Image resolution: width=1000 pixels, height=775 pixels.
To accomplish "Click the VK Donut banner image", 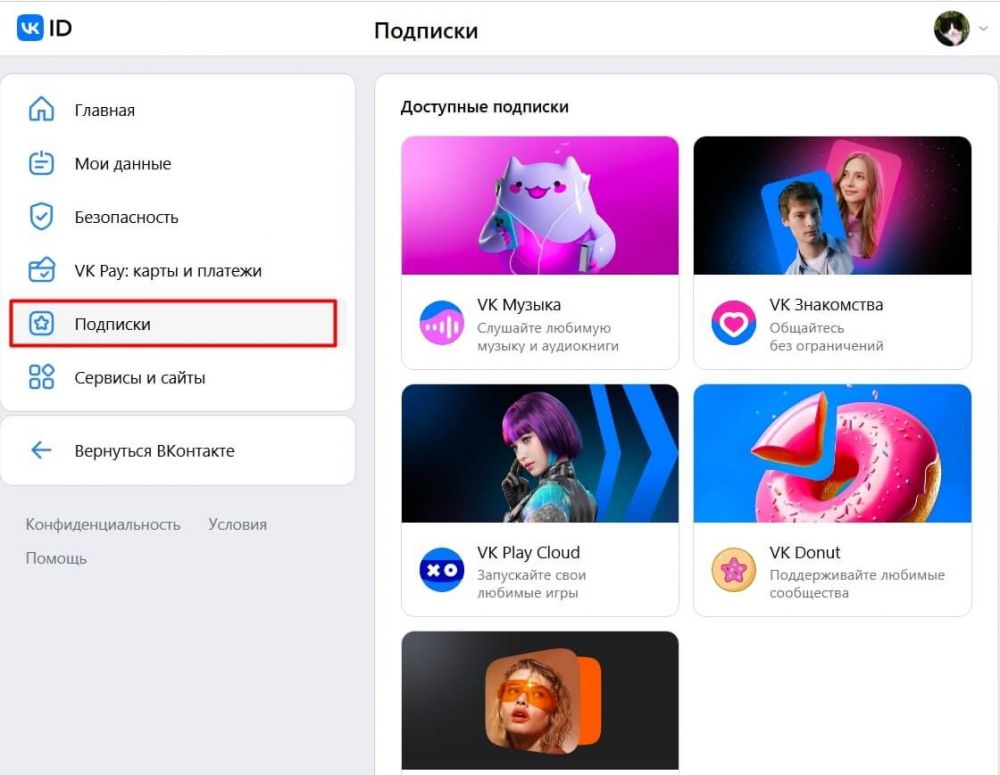I will point(832,453).
